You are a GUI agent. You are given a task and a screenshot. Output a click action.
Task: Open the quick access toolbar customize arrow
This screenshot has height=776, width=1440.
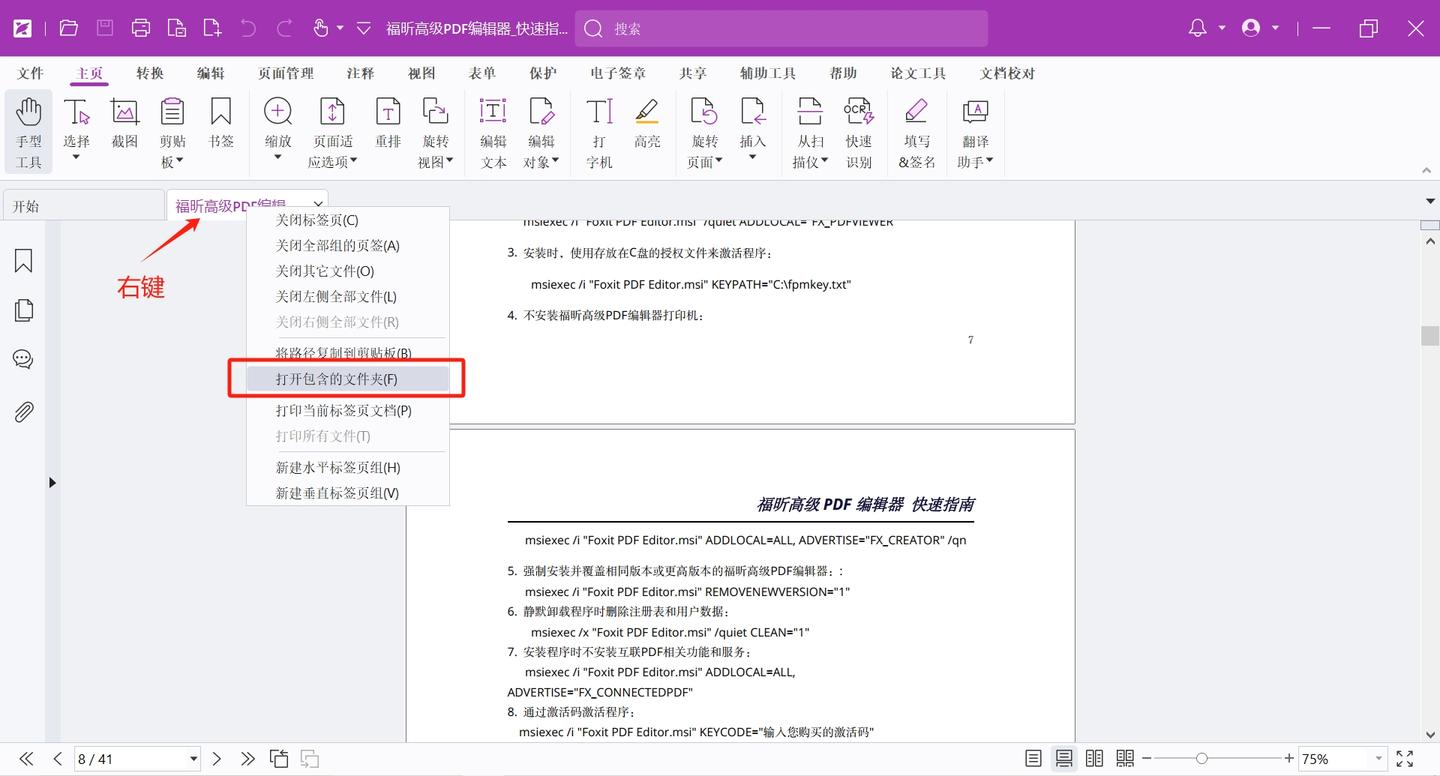(x=364, y=28)
